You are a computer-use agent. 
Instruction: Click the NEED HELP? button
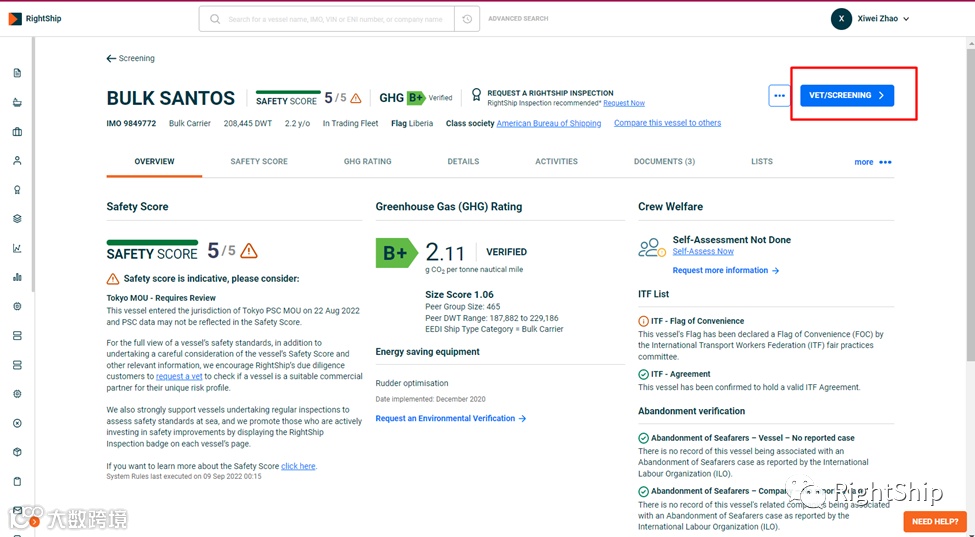pyautogui.click(x=935, y=521)
